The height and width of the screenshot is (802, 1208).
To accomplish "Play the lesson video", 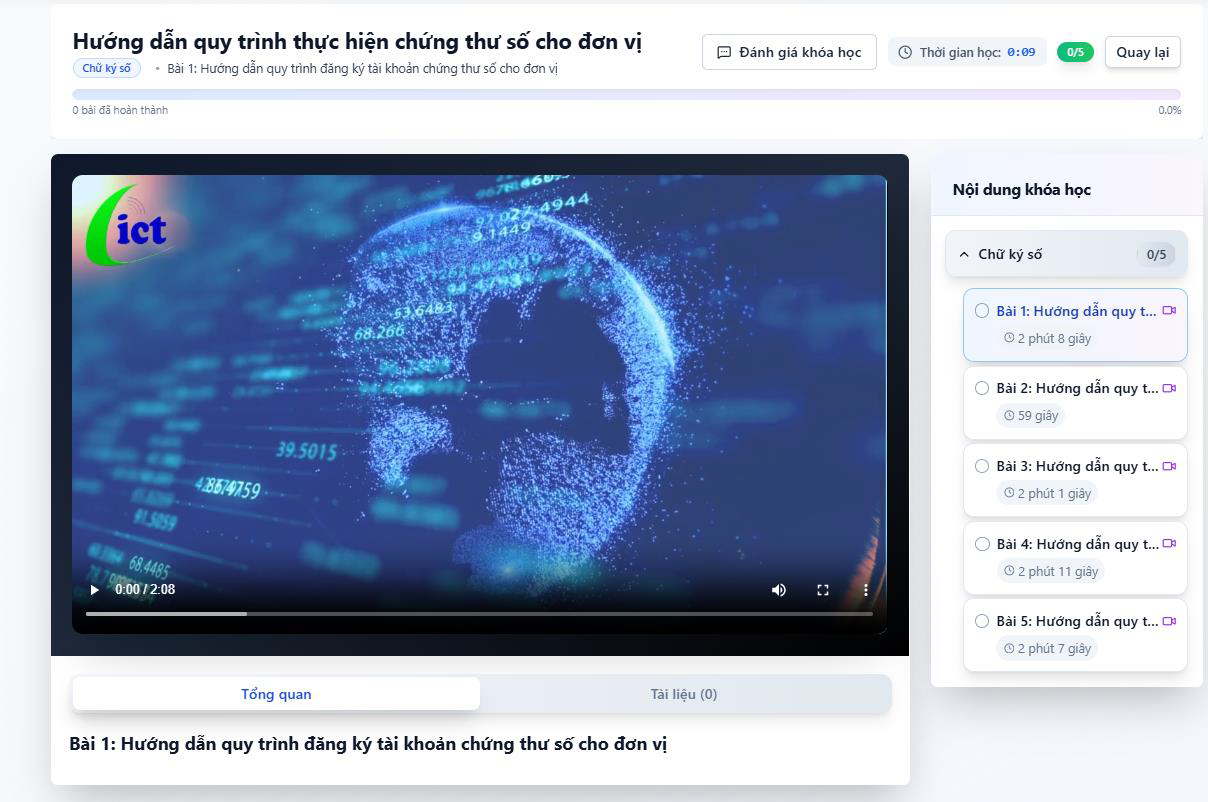I will [95, 589].
